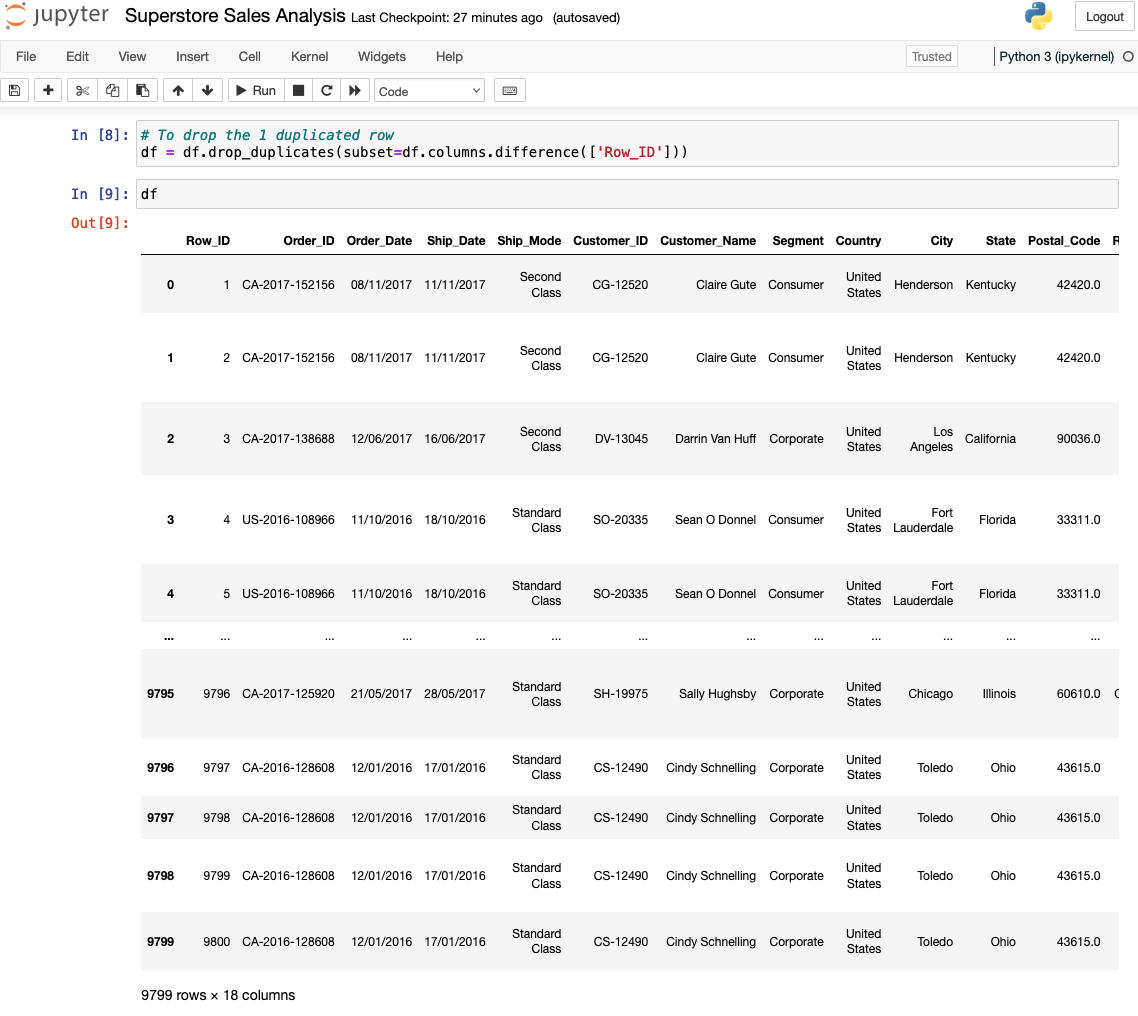Open the Widgets menu

pyautogui.click(x=381, y=57)
